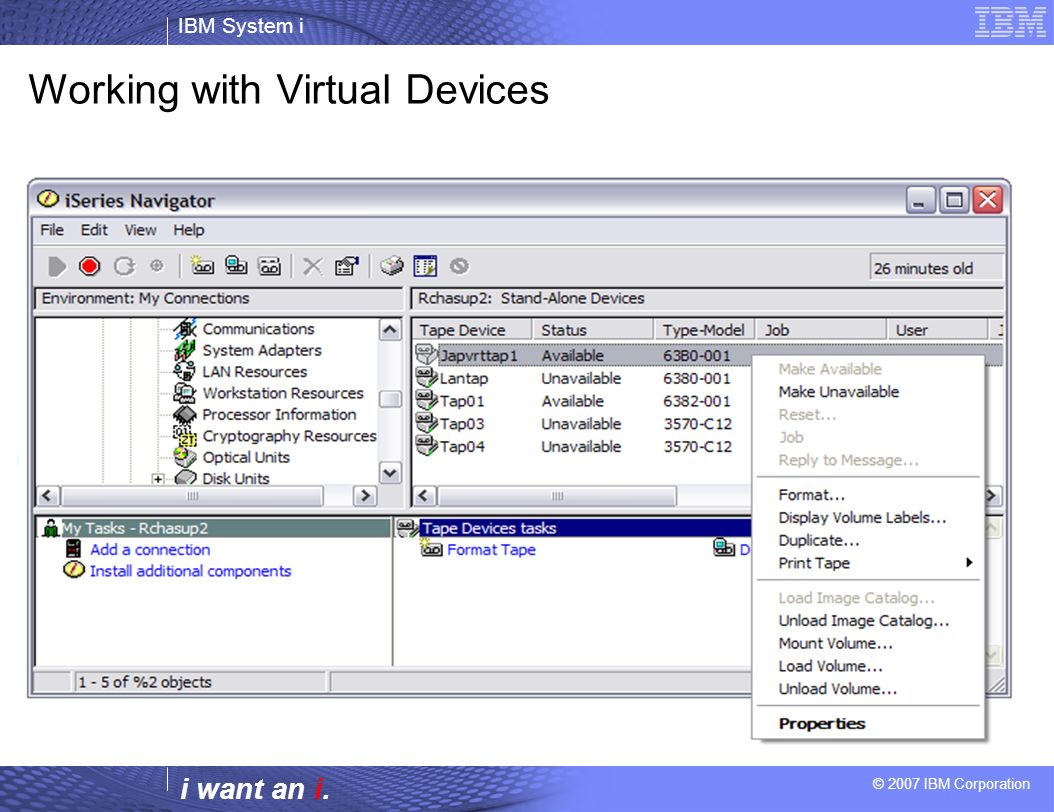This screenshot has height=812, width=1054.
Task: Click the red stop sign toolbar icon
Action: pyautogui.click(x=89, y=267)
